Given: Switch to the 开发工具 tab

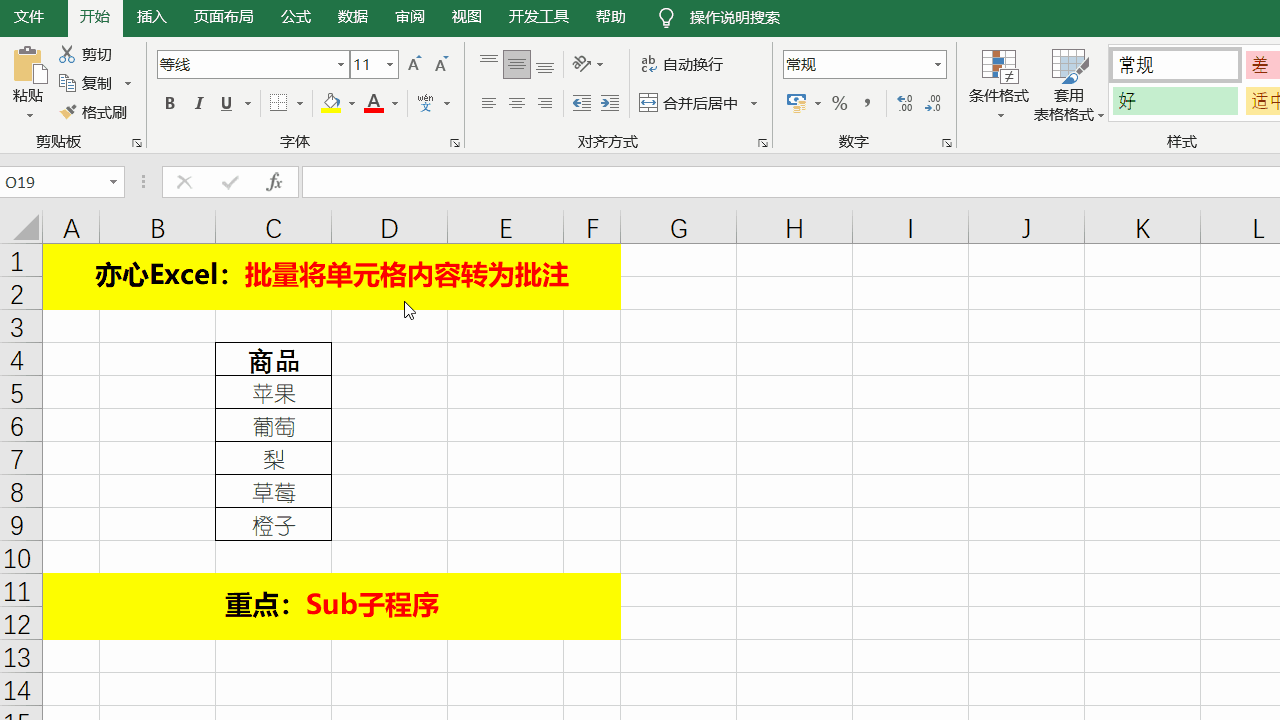Looking at the screenshot, I should 539,17.
